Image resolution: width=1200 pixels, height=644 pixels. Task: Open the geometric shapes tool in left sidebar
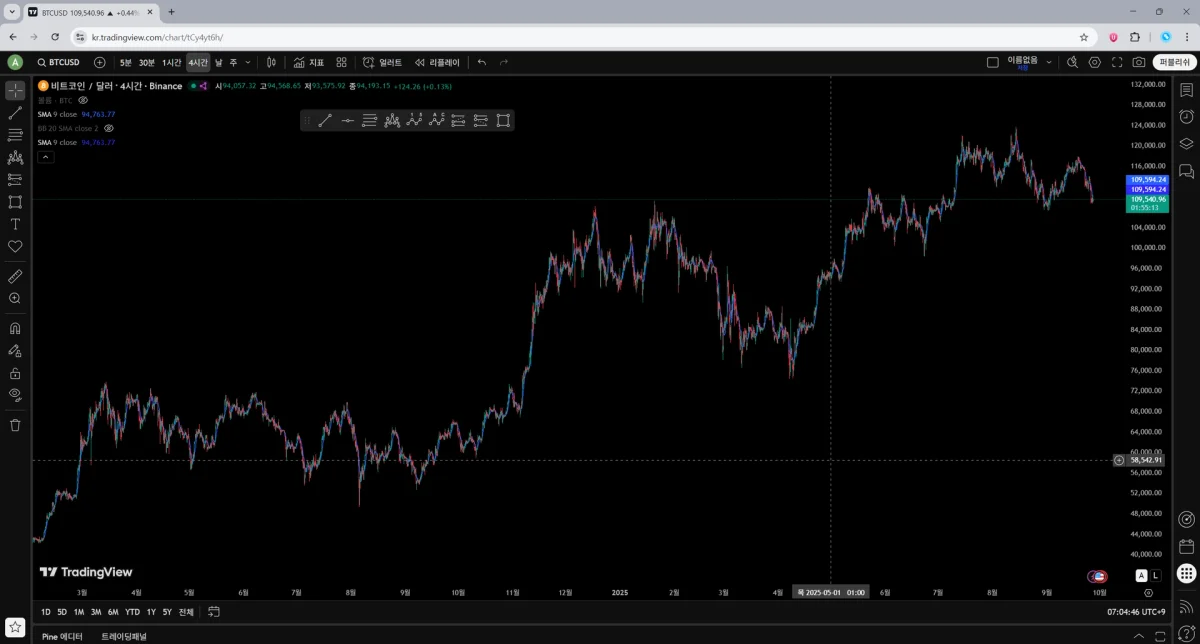15,202
